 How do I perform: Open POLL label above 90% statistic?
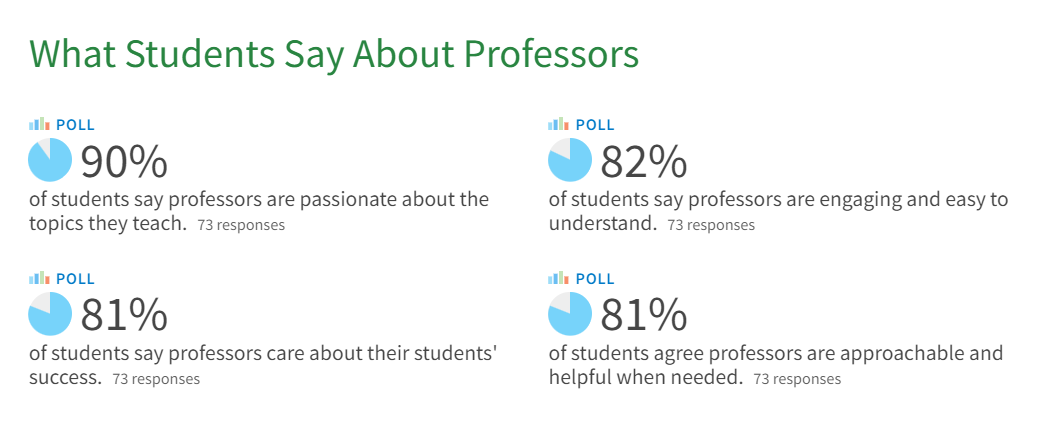click(x=75, y=125)
